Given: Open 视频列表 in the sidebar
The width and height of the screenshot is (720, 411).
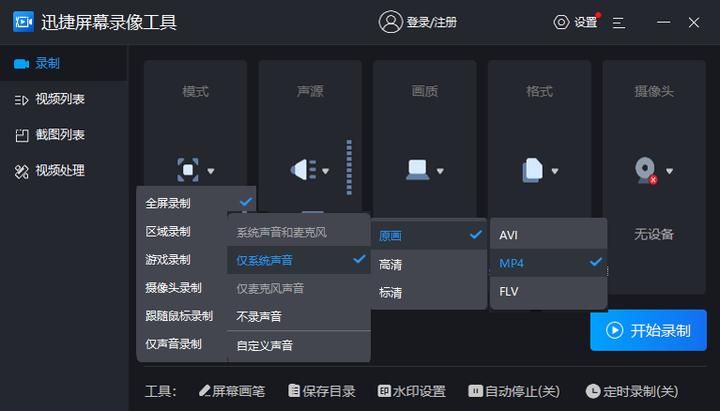Looking at the screenshot, I should [63, 99].
